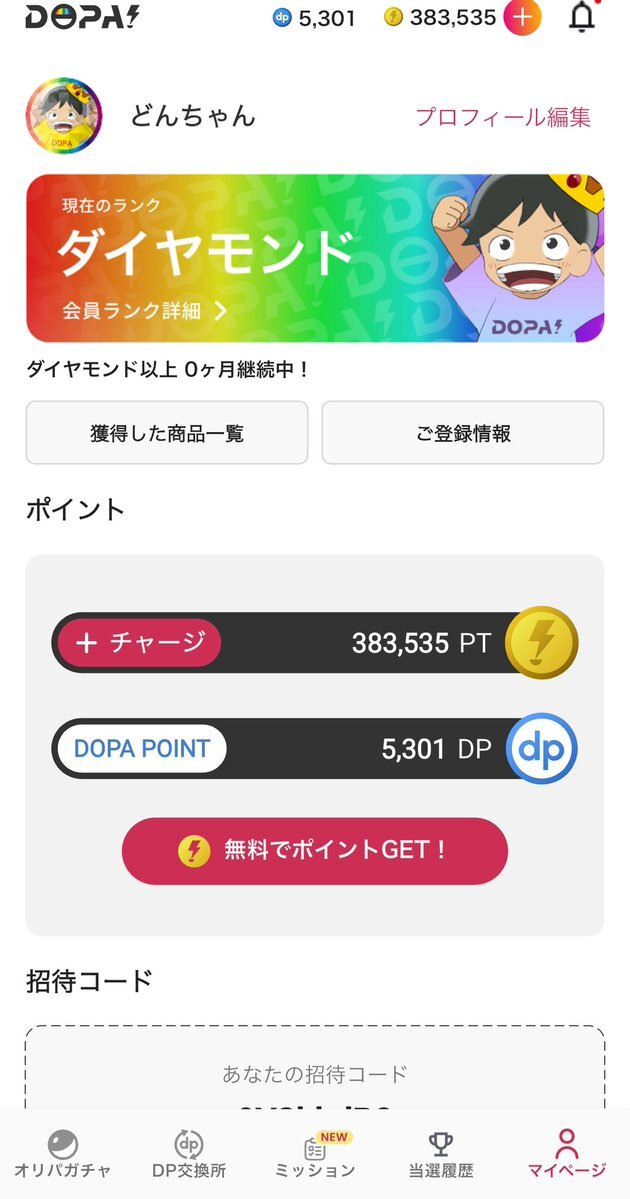Open プロフィール編集 link

point(503,117)
